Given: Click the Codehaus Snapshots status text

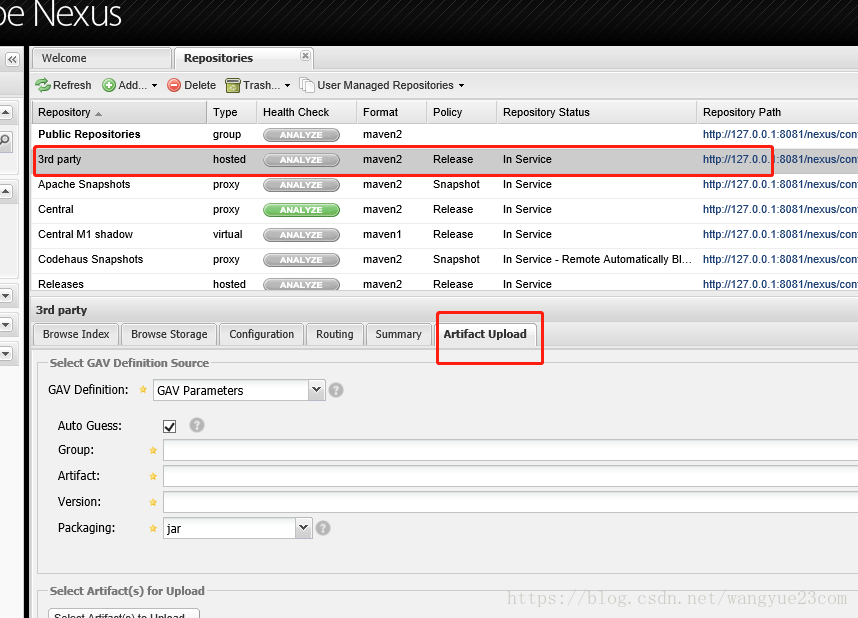Looking at the screenshot, I should tap(597, 259).
